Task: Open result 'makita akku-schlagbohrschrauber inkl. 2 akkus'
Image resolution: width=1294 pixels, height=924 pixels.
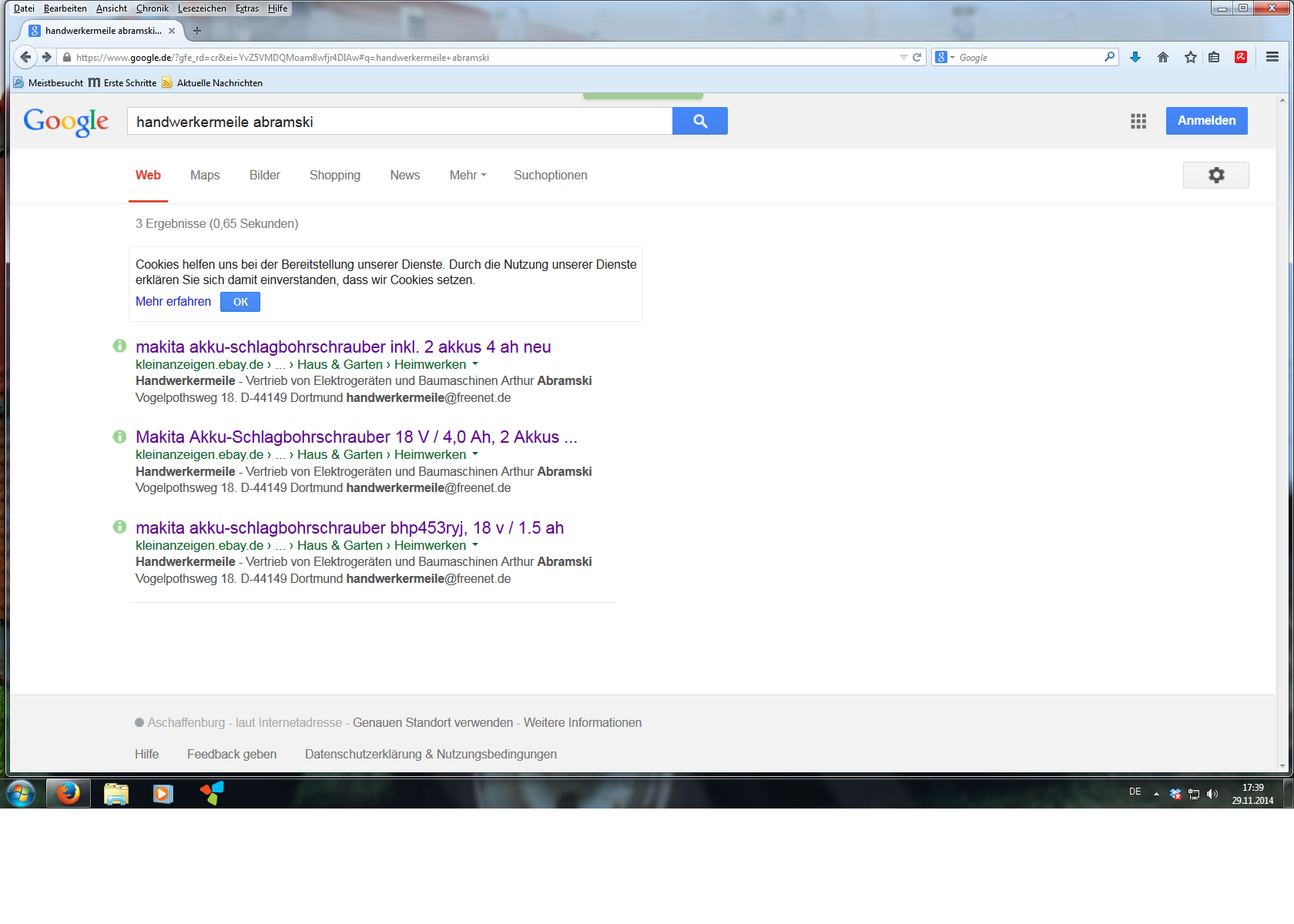Action: 344,346
